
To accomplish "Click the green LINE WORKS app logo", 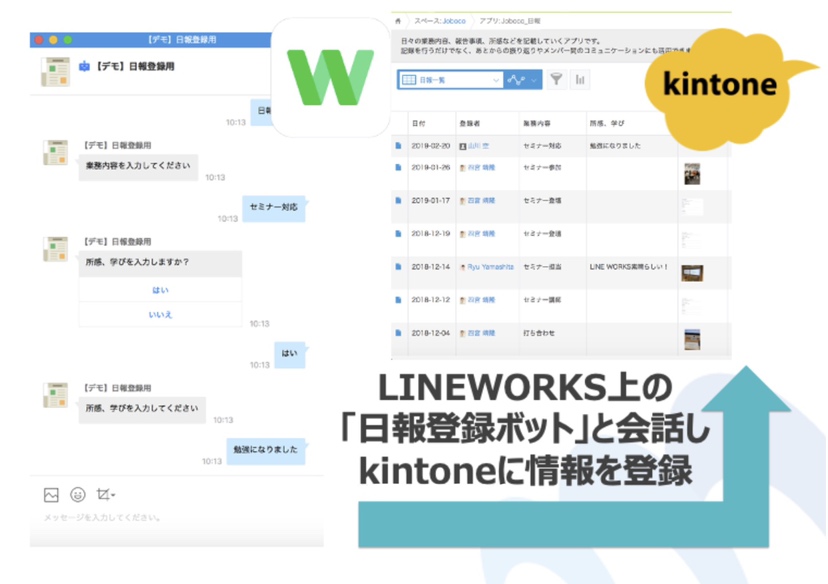I will click(331, 78).
